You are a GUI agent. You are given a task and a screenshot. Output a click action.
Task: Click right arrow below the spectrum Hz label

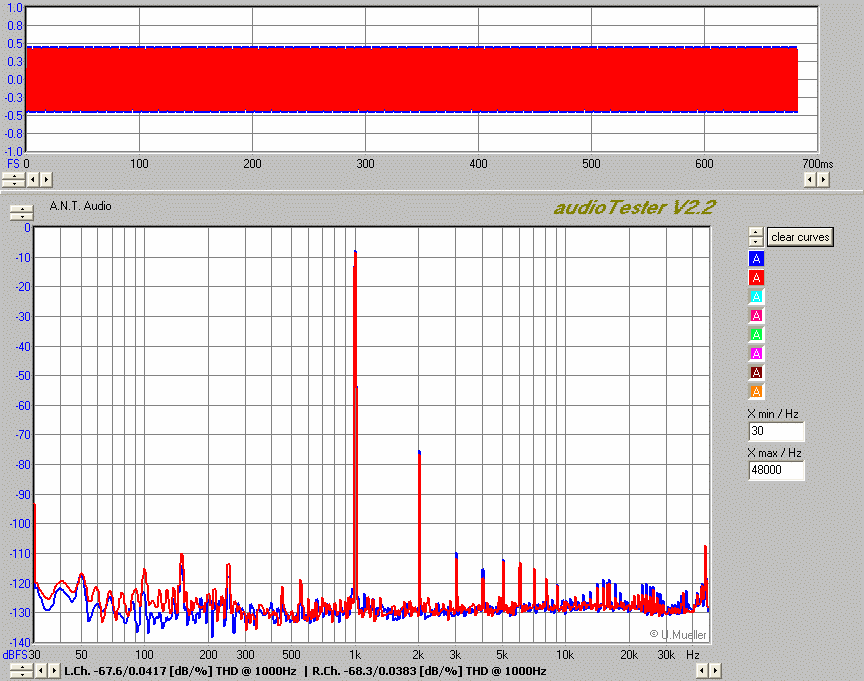click(x=715, y=671)
